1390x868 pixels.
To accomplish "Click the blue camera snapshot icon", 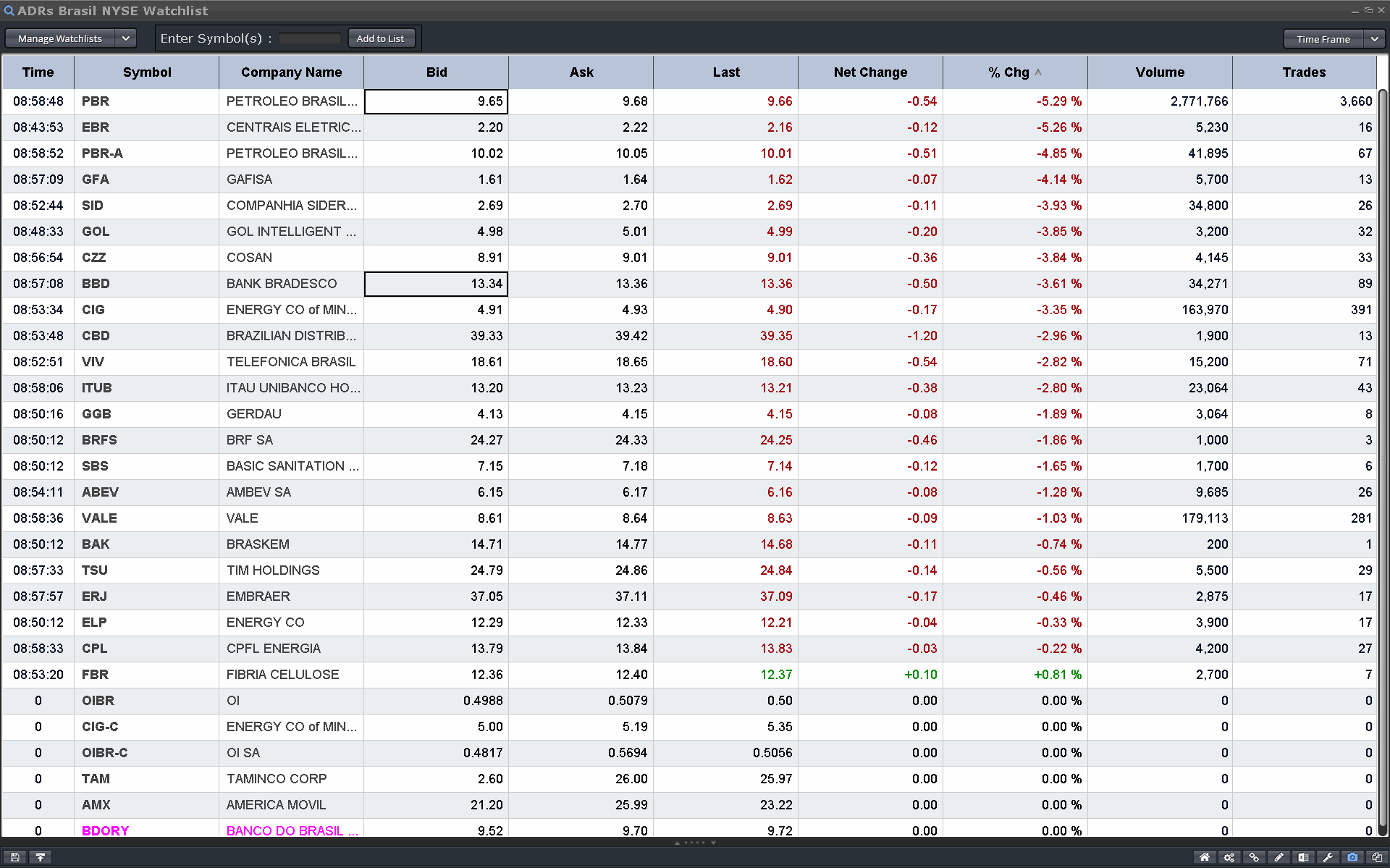I will point(1352,857).
